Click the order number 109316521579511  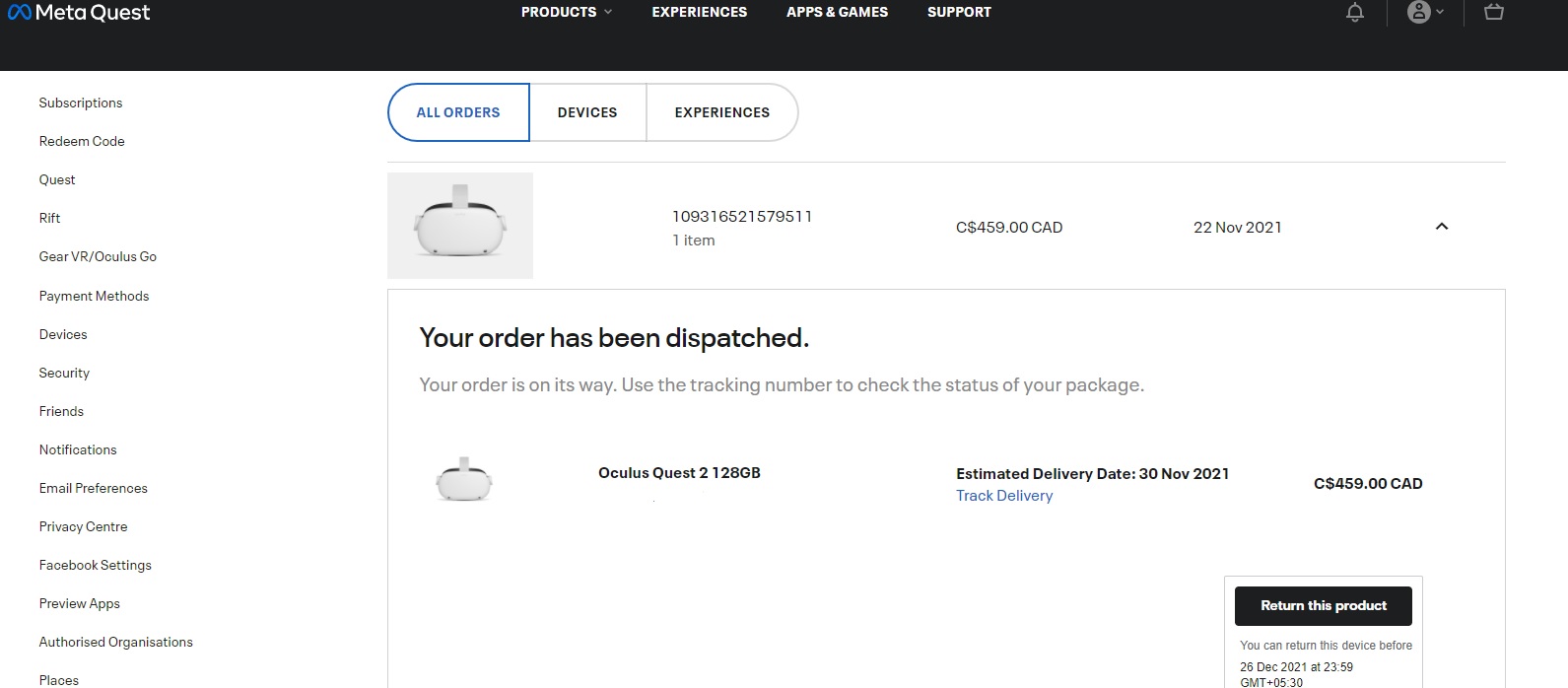tap(742, 217)
